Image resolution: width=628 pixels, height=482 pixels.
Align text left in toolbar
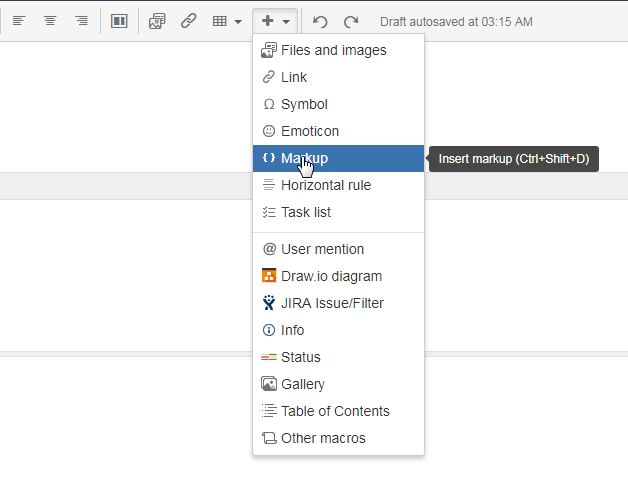coord(19,21)
